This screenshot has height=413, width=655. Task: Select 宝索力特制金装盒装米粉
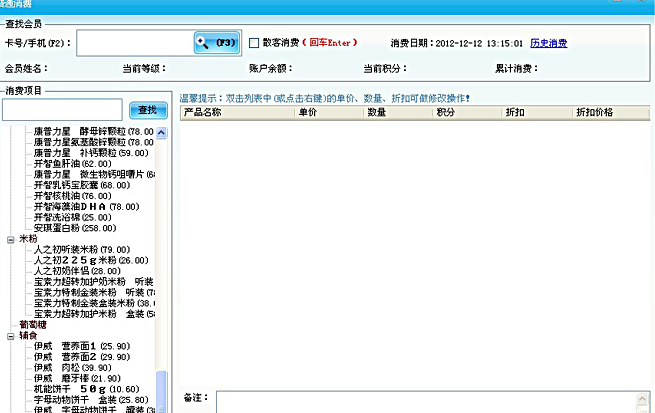[x=94, y=303]
